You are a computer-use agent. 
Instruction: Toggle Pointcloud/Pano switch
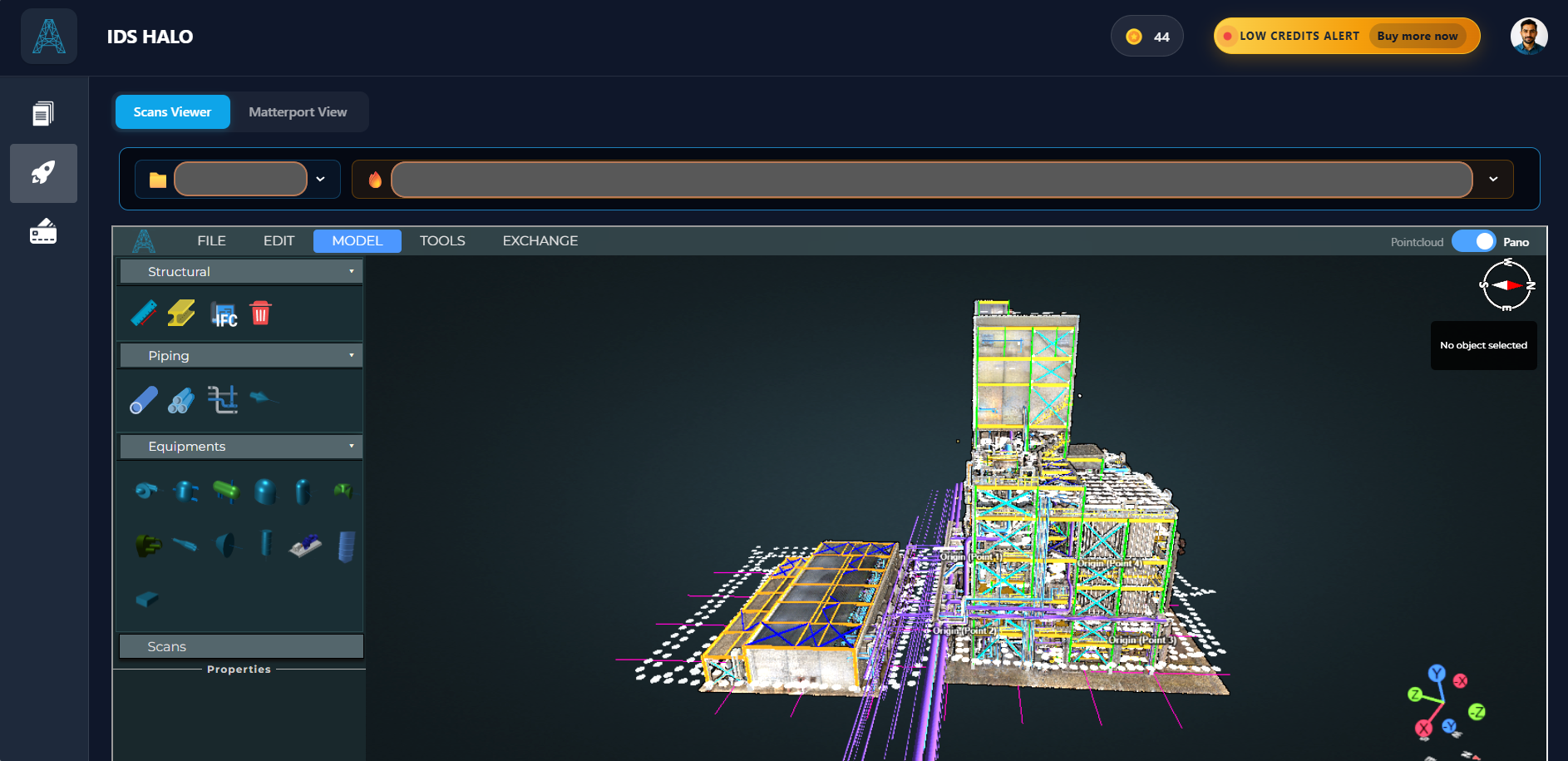pyautogui.click(x=1473, y=241)
